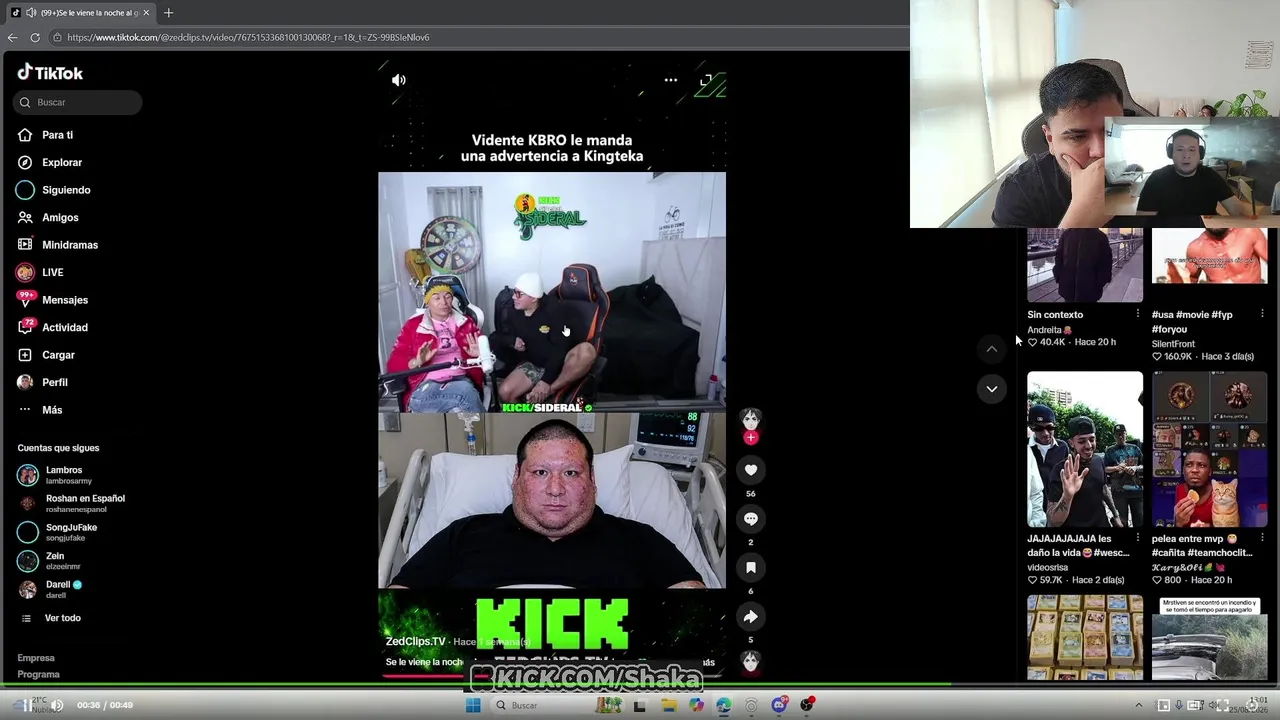The height and width of the screenshot is (720, 1280).
Task: Like the video with the heart icon
Action: (x=751, y=470)
